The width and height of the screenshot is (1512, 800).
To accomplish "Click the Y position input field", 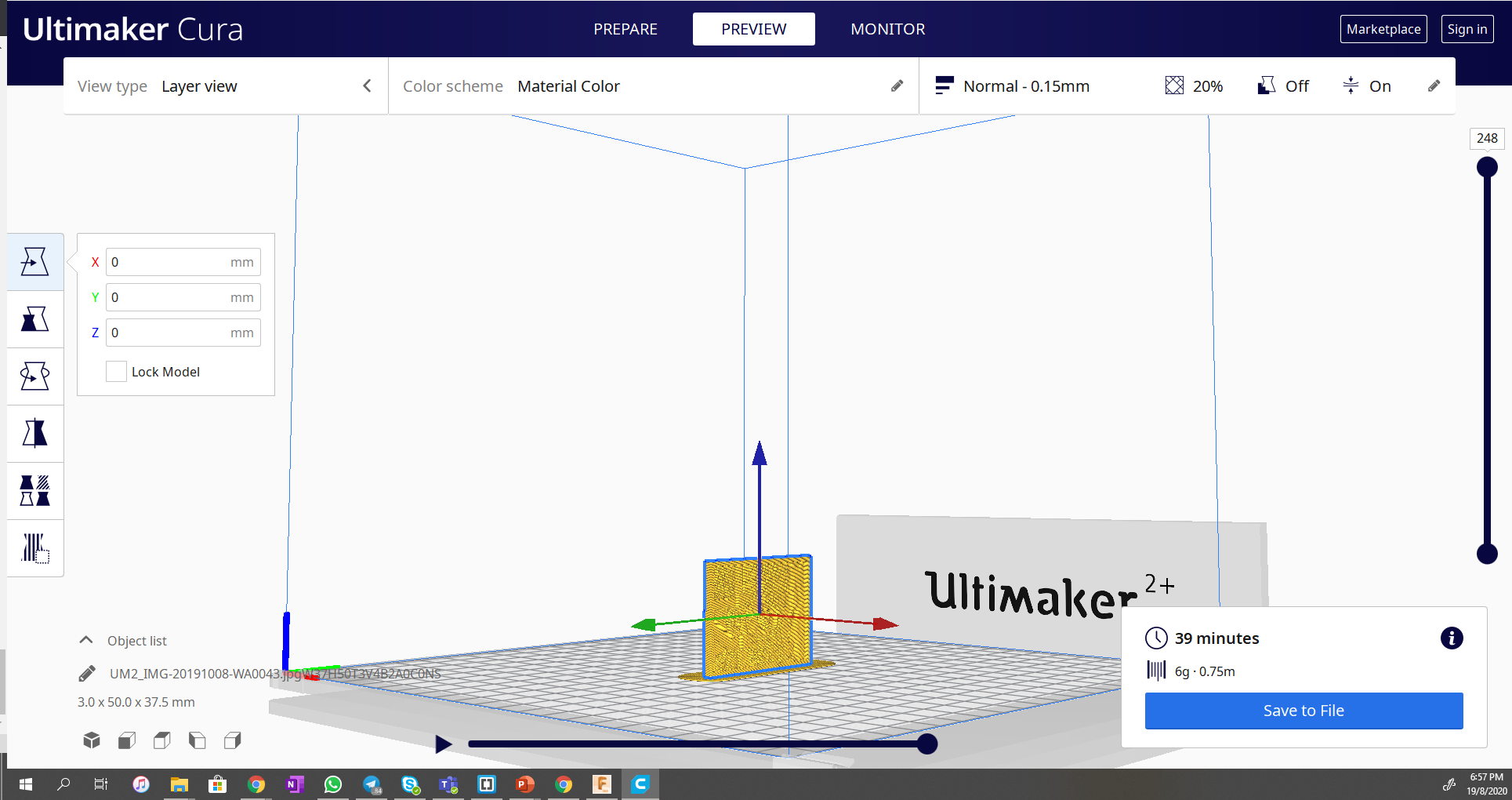I will tap(183, 297).
